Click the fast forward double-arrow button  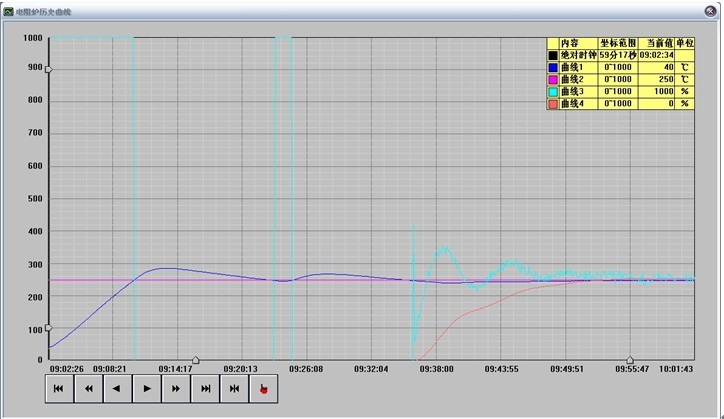177,388
